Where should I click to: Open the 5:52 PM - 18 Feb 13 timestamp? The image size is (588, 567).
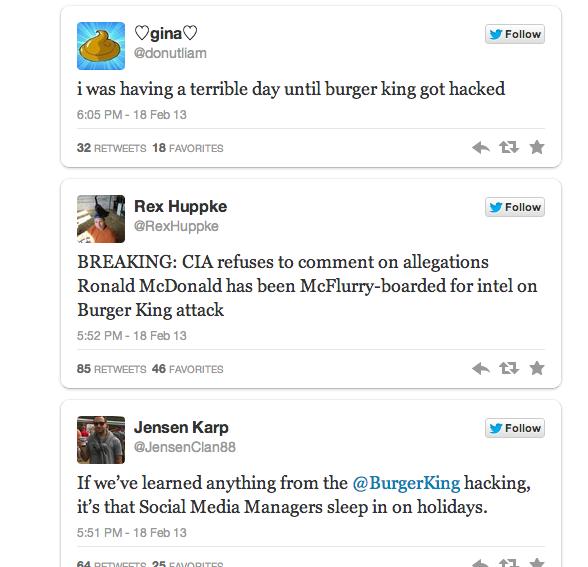(x=132, y=336)
